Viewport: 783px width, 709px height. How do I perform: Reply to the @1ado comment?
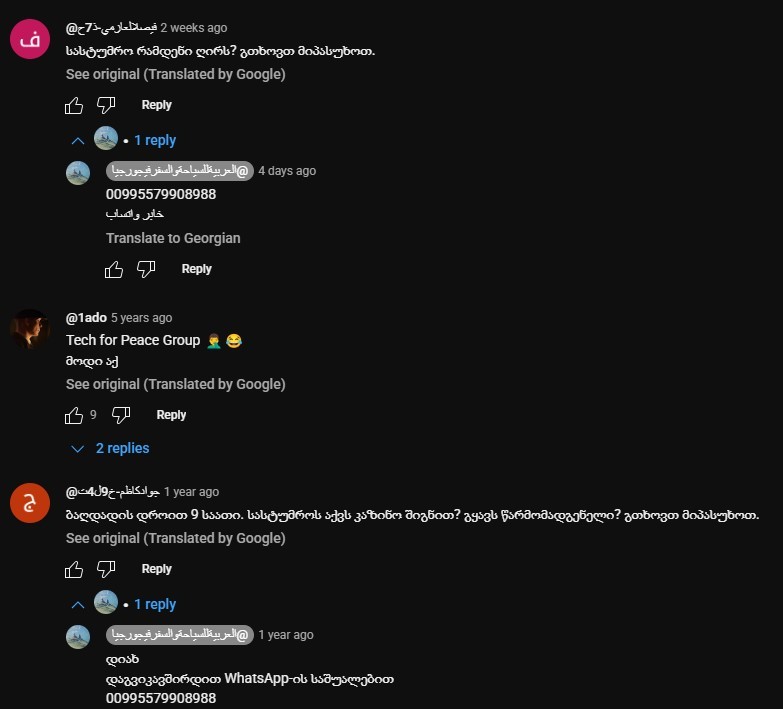coord(171,415)
